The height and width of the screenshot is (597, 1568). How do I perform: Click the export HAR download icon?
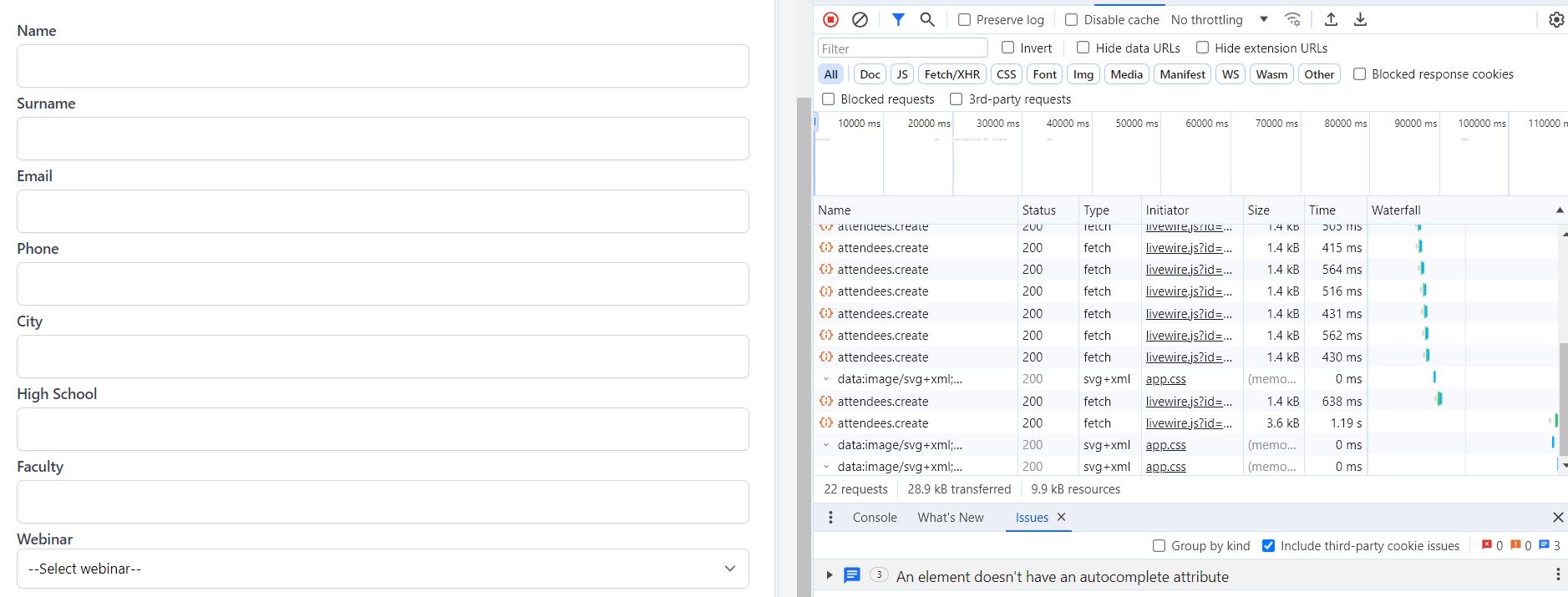click(x=1361, y=19)
